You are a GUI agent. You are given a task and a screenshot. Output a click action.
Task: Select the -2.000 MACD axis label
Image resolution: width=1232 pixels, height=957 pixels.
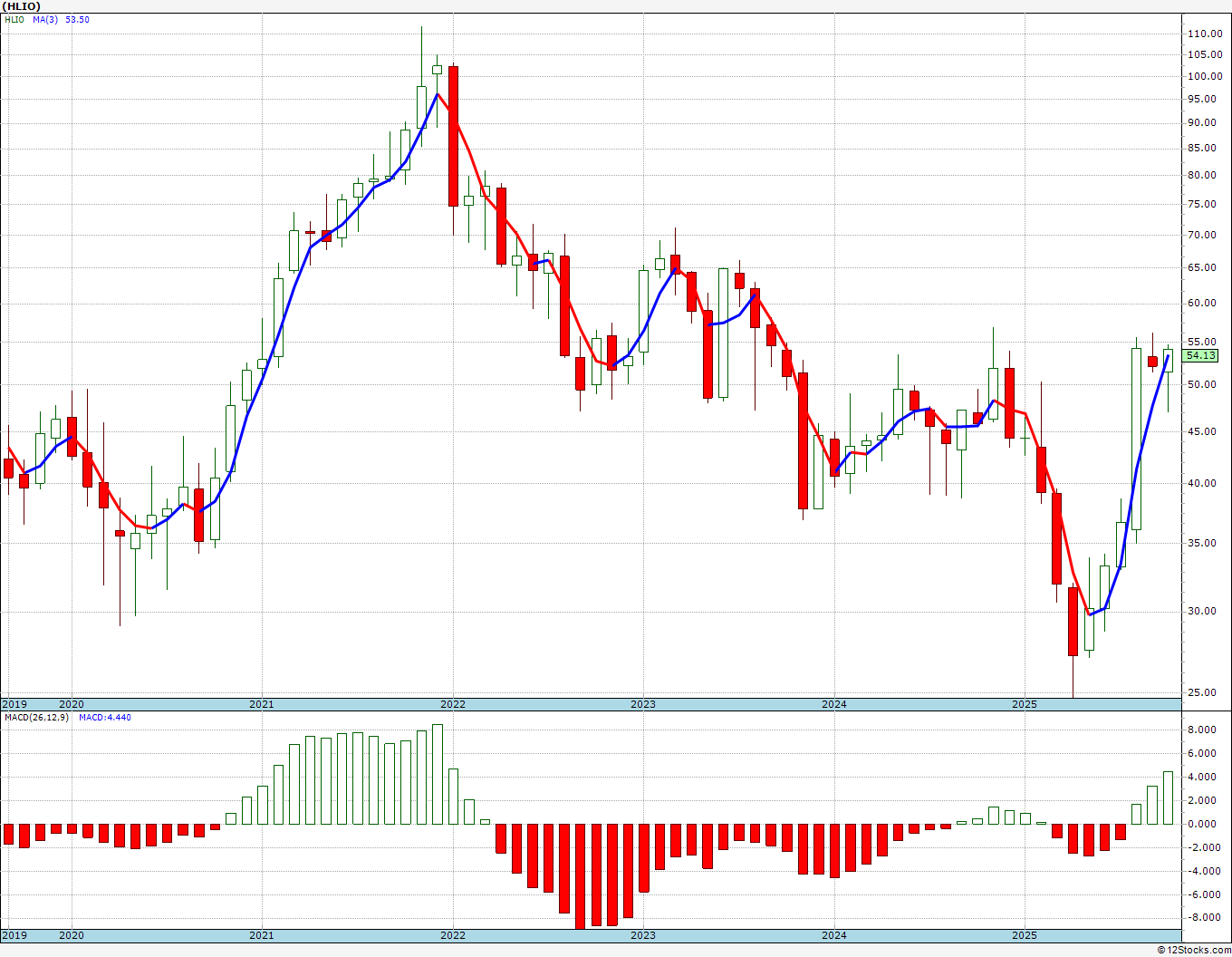pos(1203,848)
